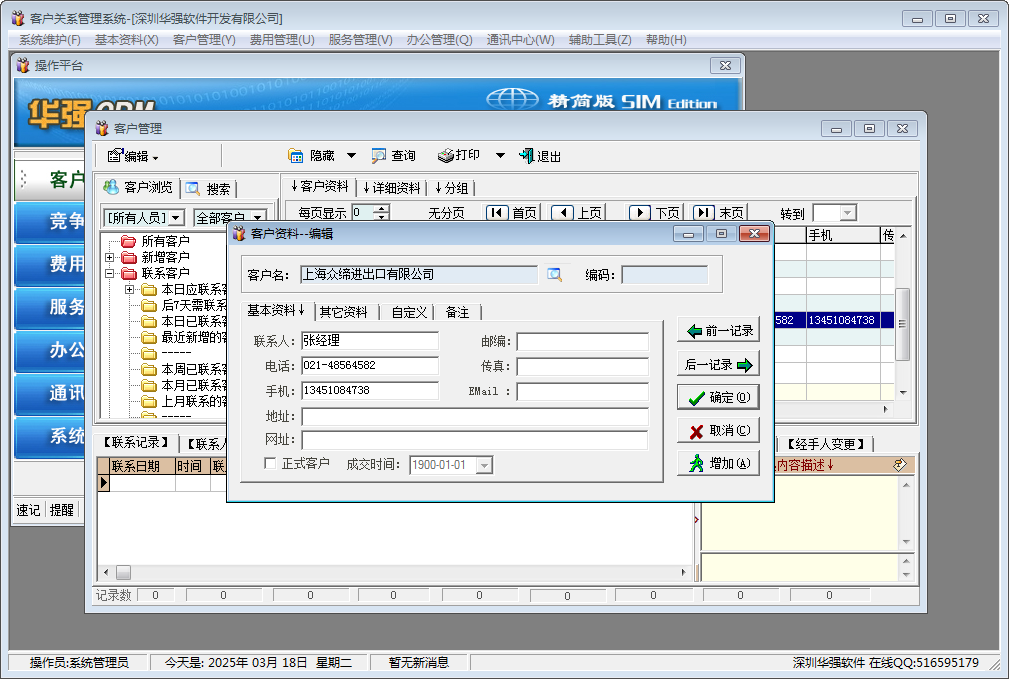Toggle the 正式客户 checkbox

270,463
